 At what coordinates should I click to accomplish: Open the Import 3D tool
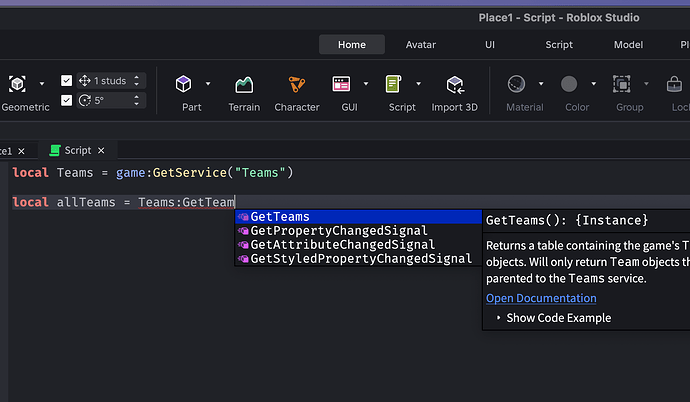[455, 84]
